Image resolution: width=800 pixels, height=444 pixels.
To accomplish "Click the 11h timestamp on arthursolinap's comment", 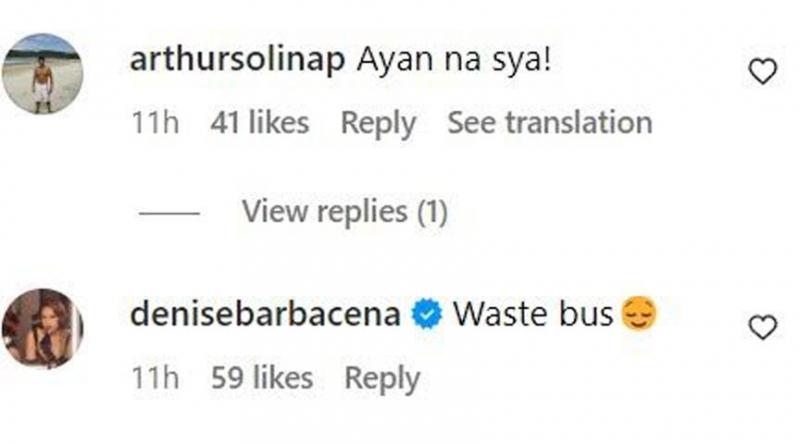I will click(155, 123).
